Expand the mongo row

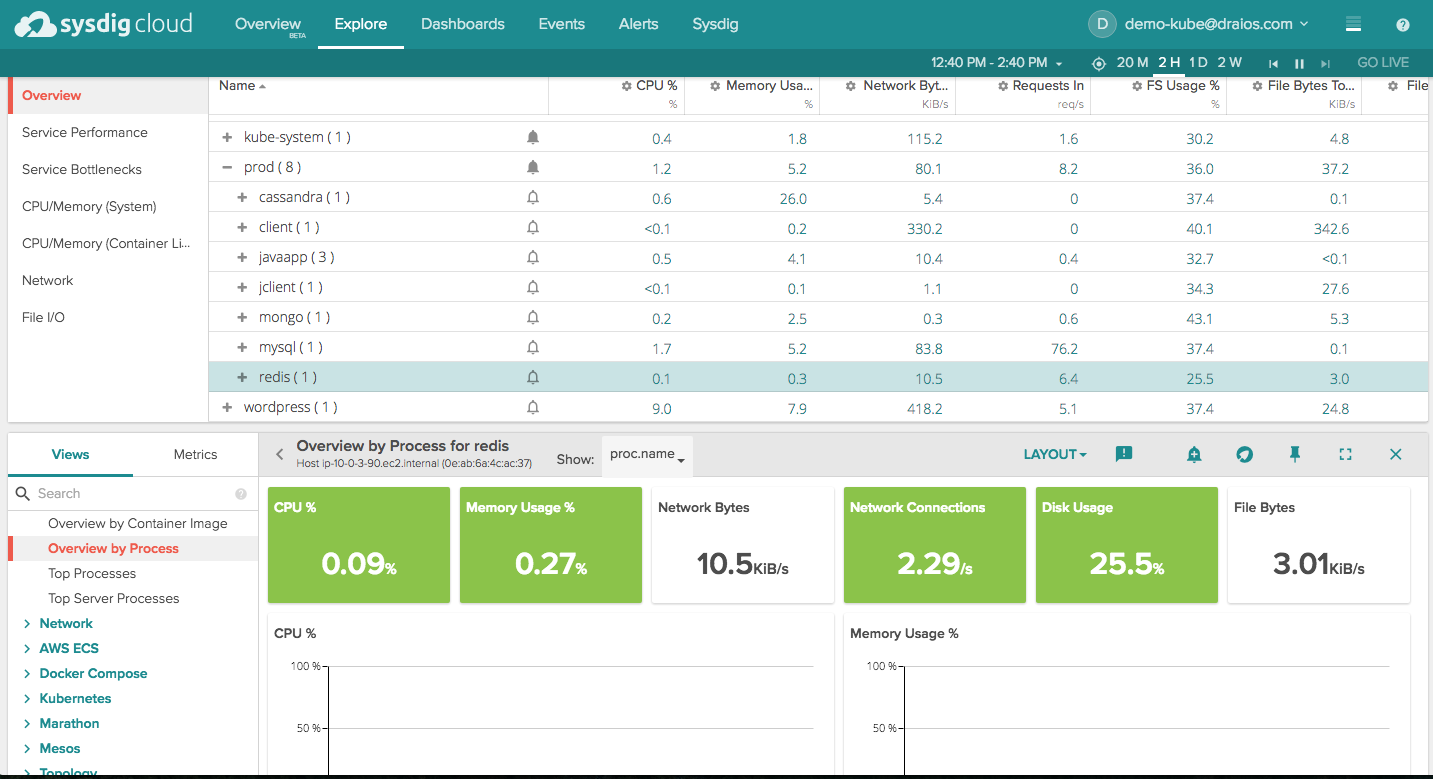click(x=242, y=317)
